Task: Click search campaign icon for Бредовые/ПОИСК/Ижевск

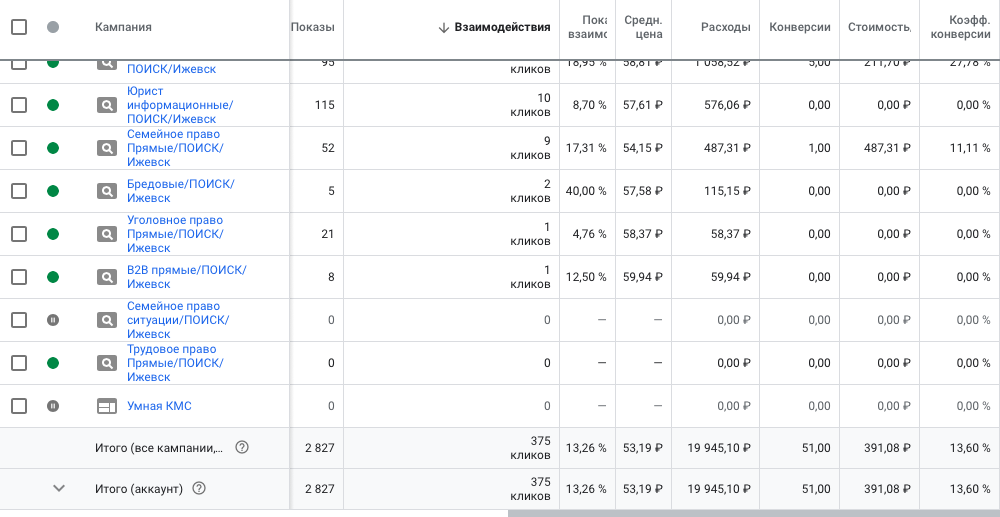Action: pyautogui.click(x=107, y=191)
